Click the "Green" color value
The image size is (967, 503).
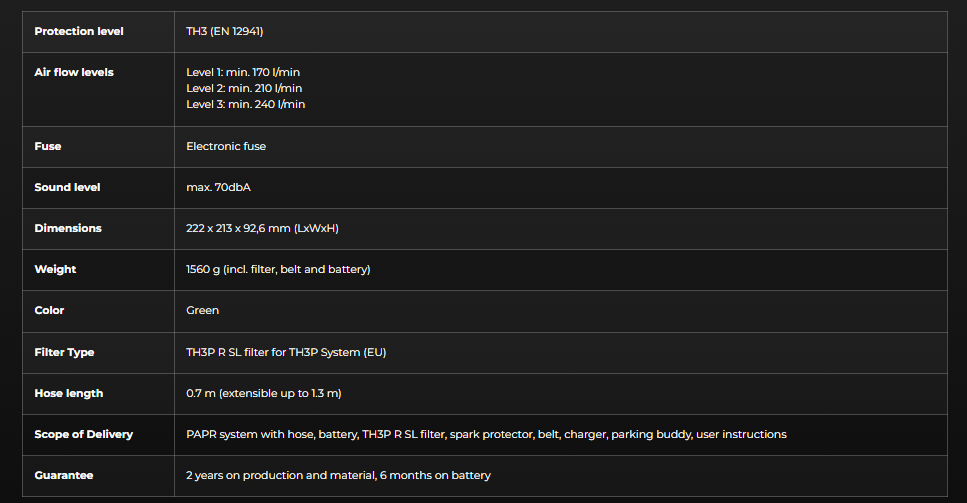[203, 310]
